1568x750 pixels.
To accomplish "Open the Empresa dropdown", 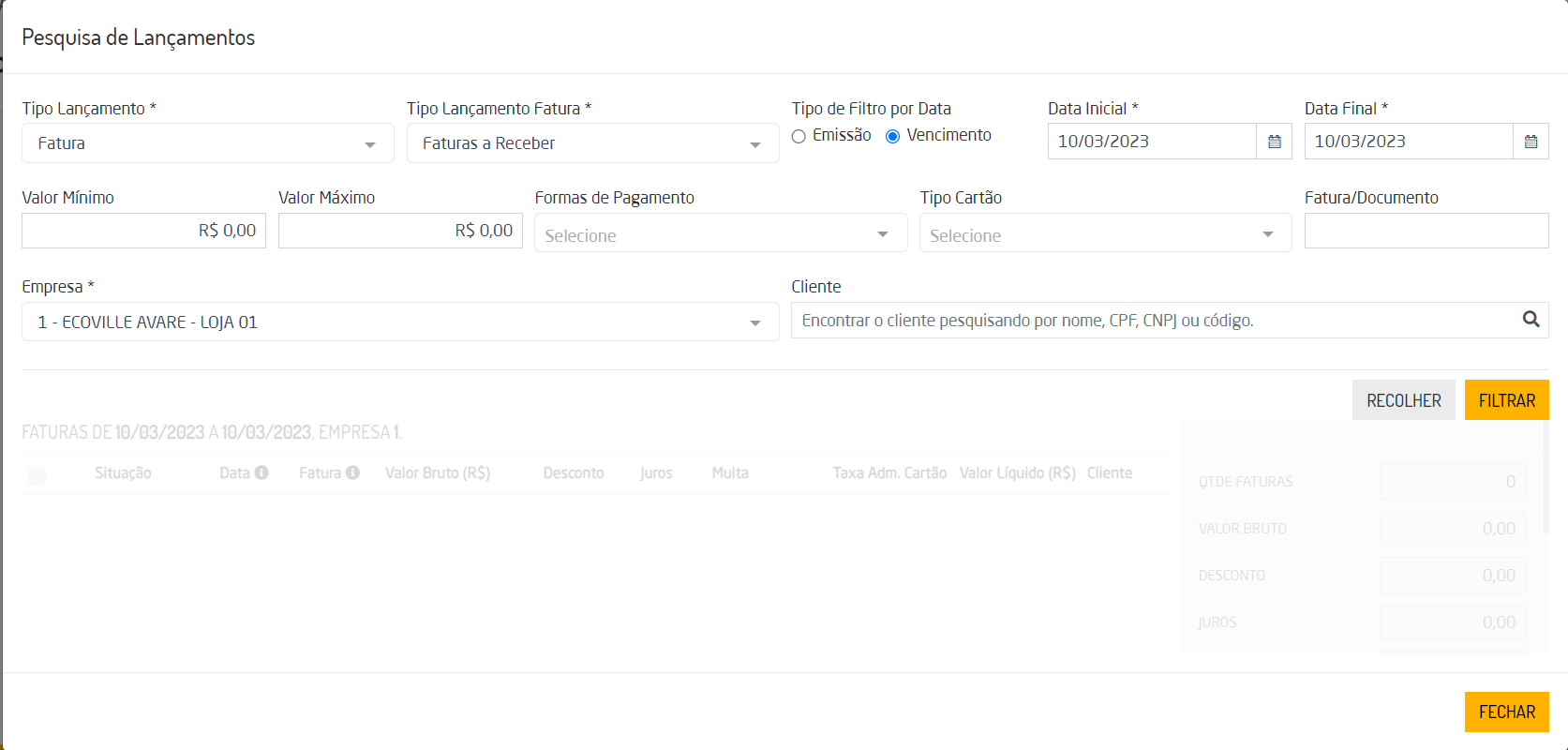I will coord(400,322).
